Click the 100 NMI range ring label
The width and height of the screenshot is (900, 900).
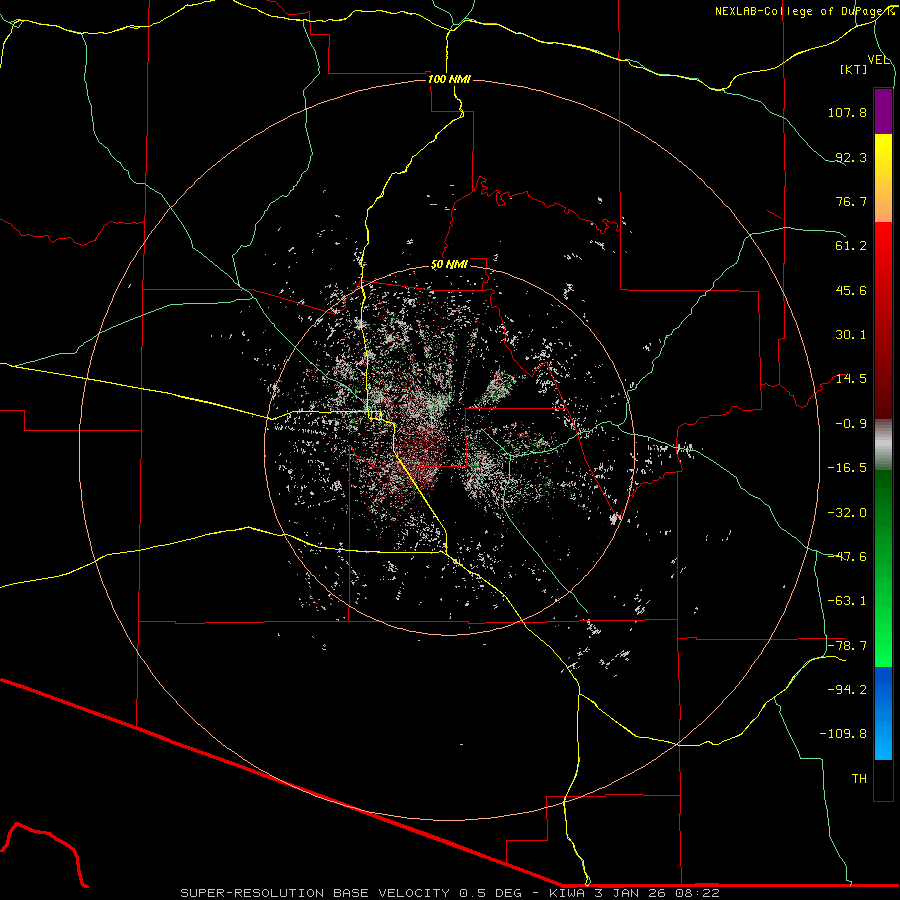tap(449, 79)
